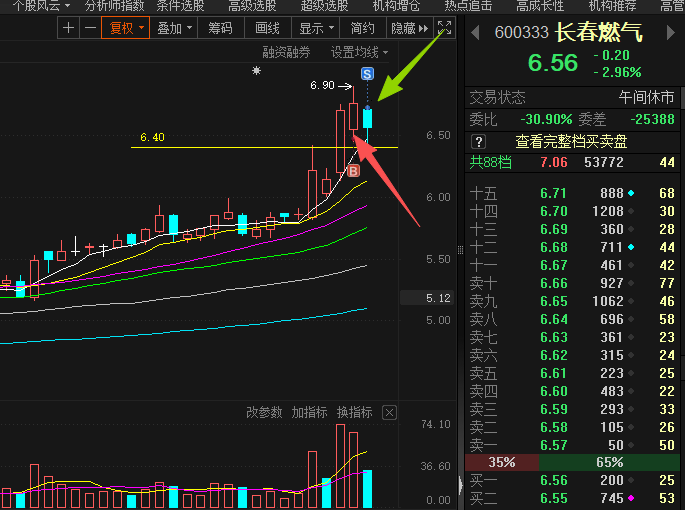Click the 筹码 chip distribution button

point(220,28)
